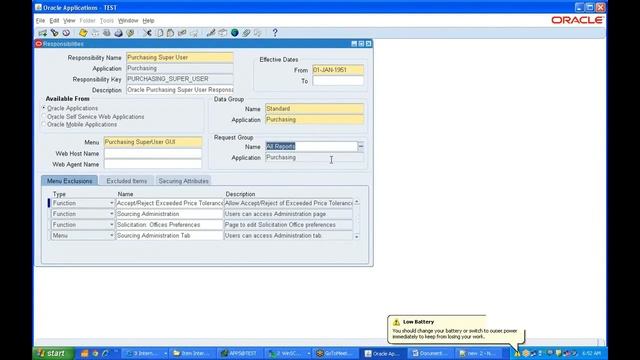Open the View menu
Image resolution: width=640 pixels, height=360 pixels.
pos(69,20)
